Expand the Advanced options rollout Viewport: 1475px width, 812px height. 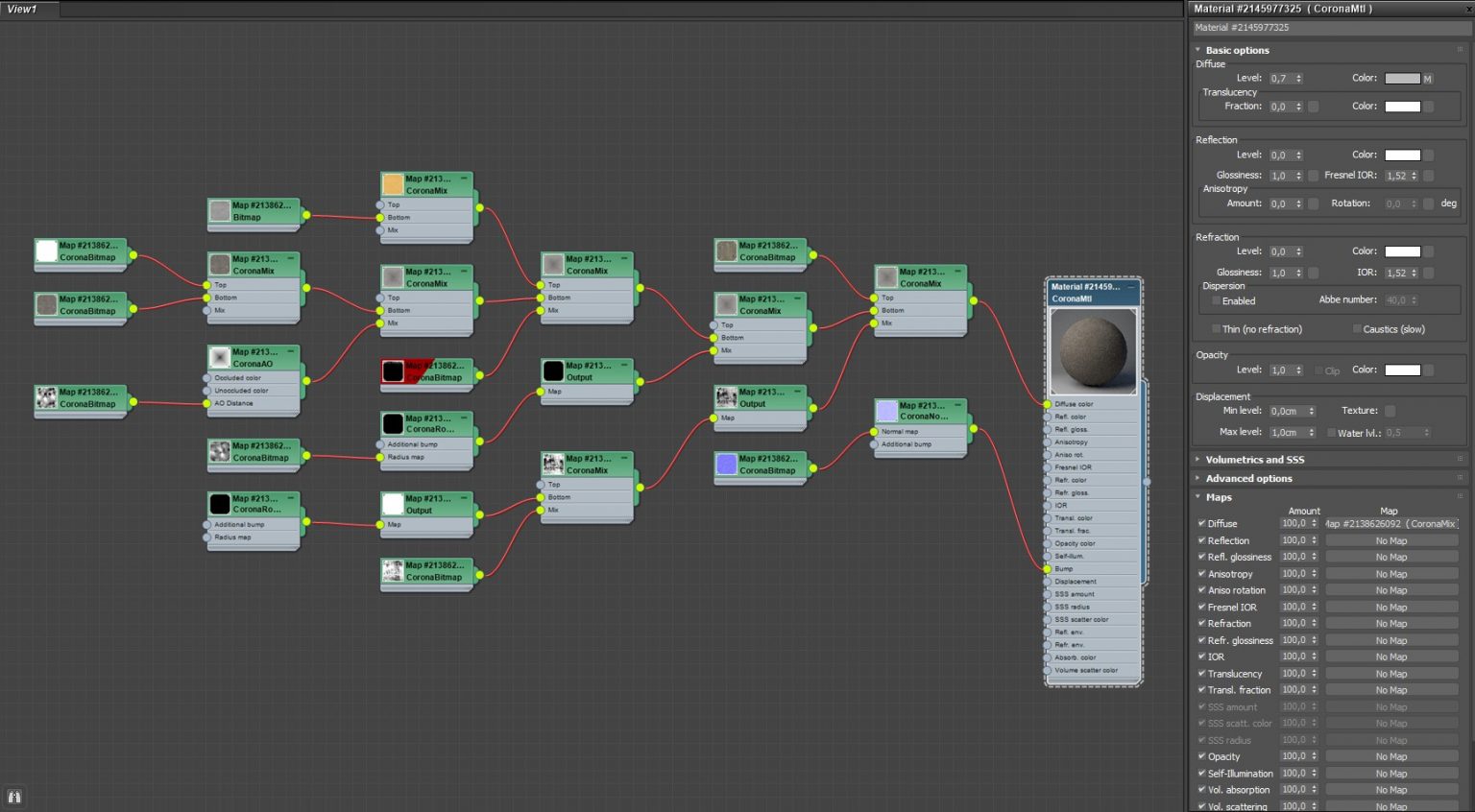click(1248, 478)
